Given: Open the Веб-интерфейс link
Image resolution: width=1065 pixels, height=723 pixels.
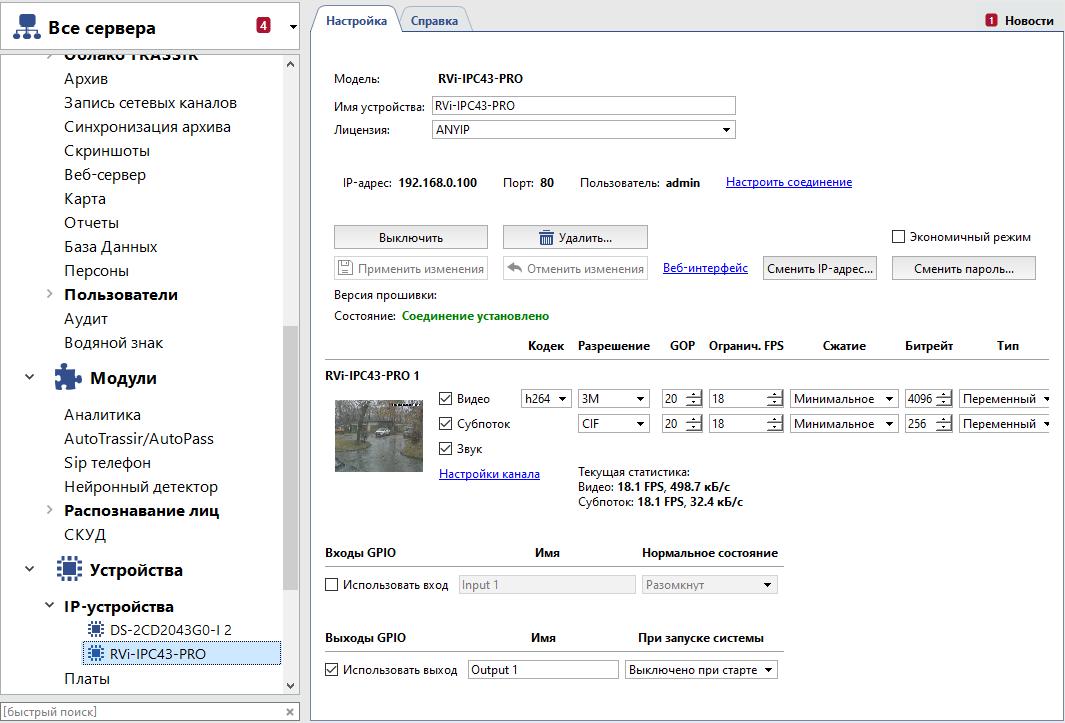Looking at the screenshot, I should click(x=705, y=268).
